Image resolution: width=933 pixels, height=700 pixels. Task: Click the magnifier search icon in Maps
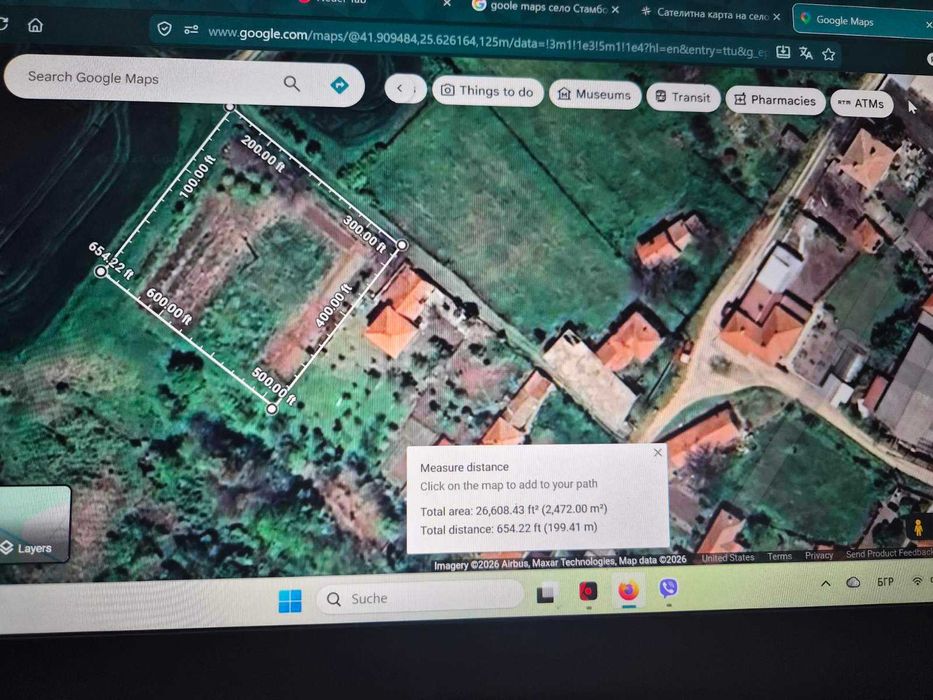tap(292, 83)
